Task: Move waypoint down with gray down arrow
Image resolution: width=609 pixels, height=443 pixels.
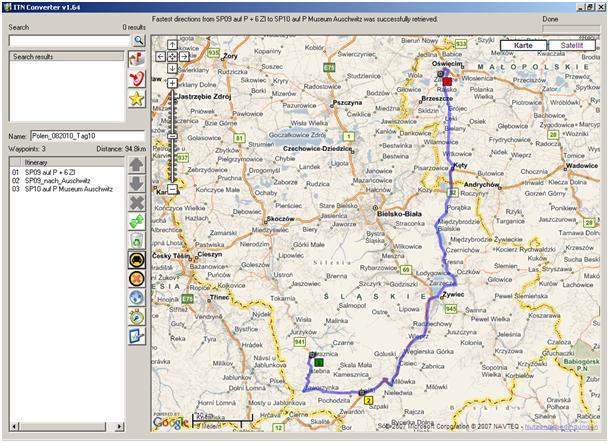Action: pos(137,184)
